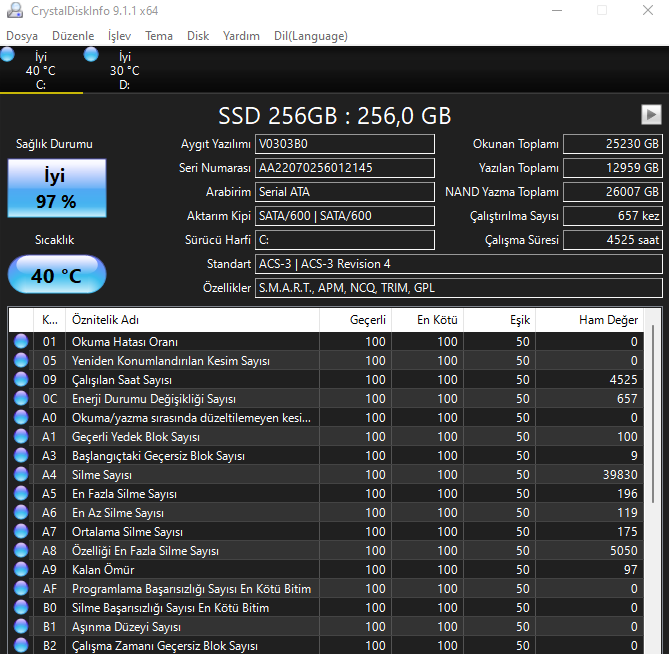
Task: Click status orb for attribute A9
Action: [x=21, y=570]
